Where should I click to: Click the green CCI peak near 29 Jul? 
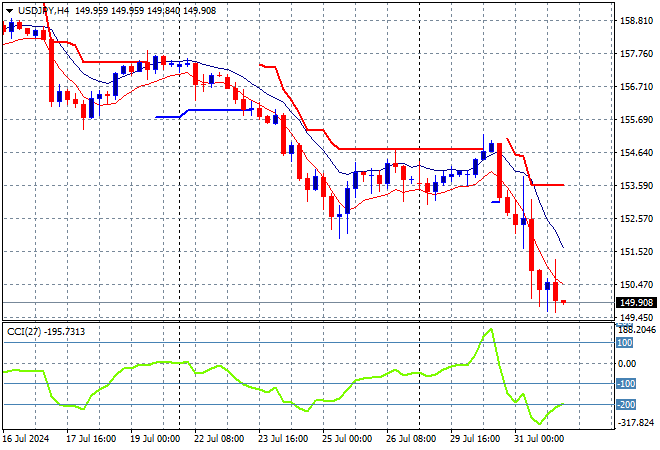click(x=489, y=330)
